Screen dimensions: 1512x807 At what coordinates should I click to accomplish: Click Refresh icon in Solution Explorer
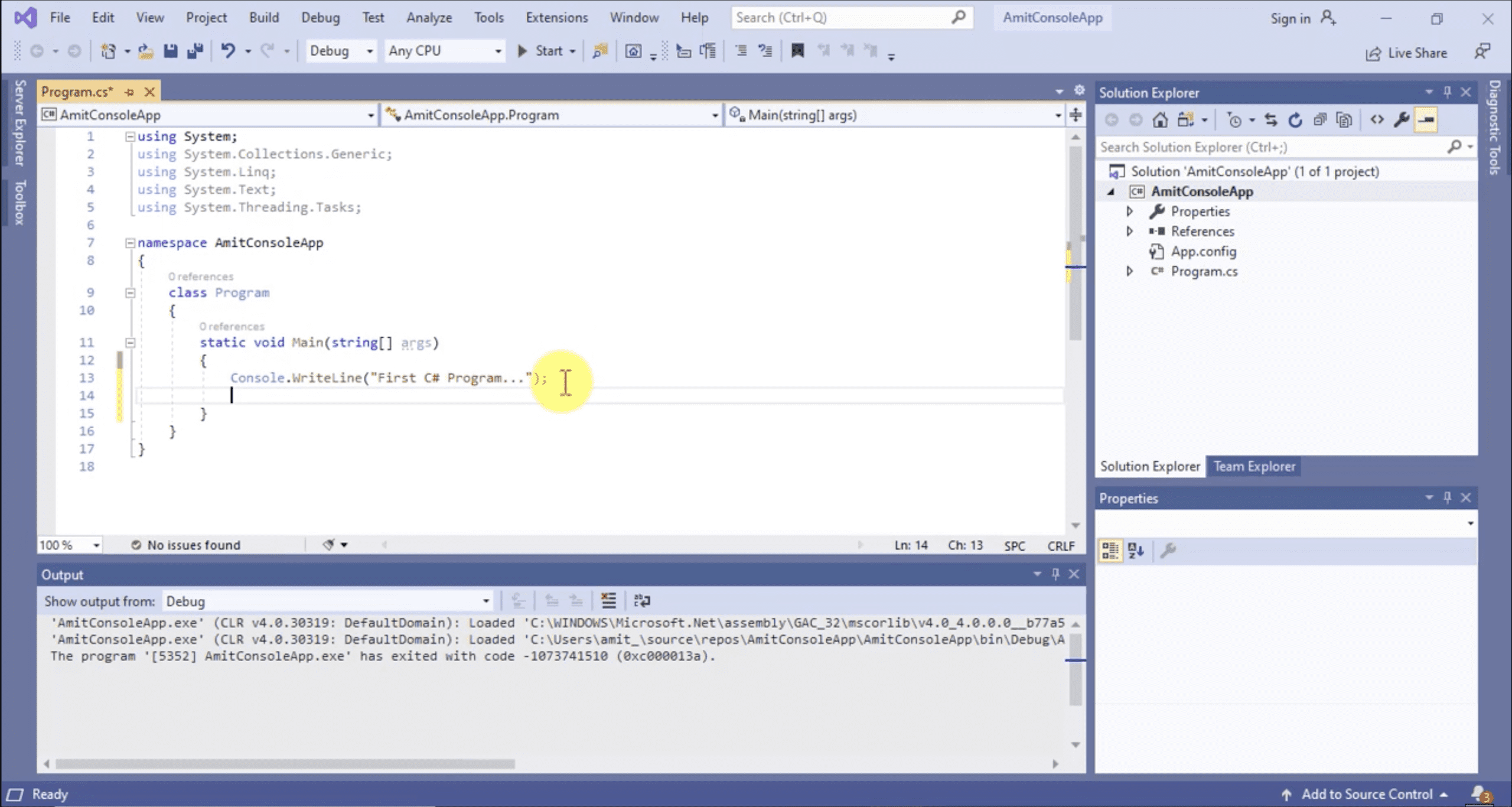point(1295,121)
